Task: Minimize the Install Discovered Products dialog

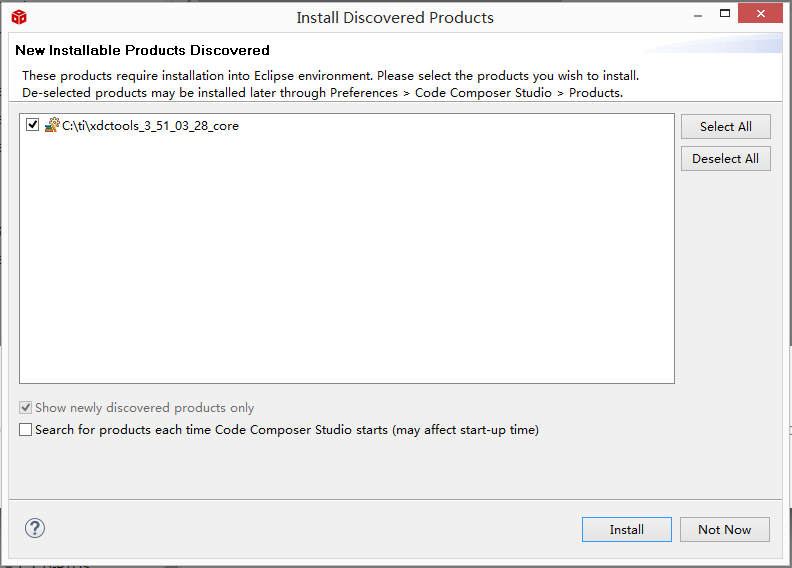Action: [x=698, y=14]
